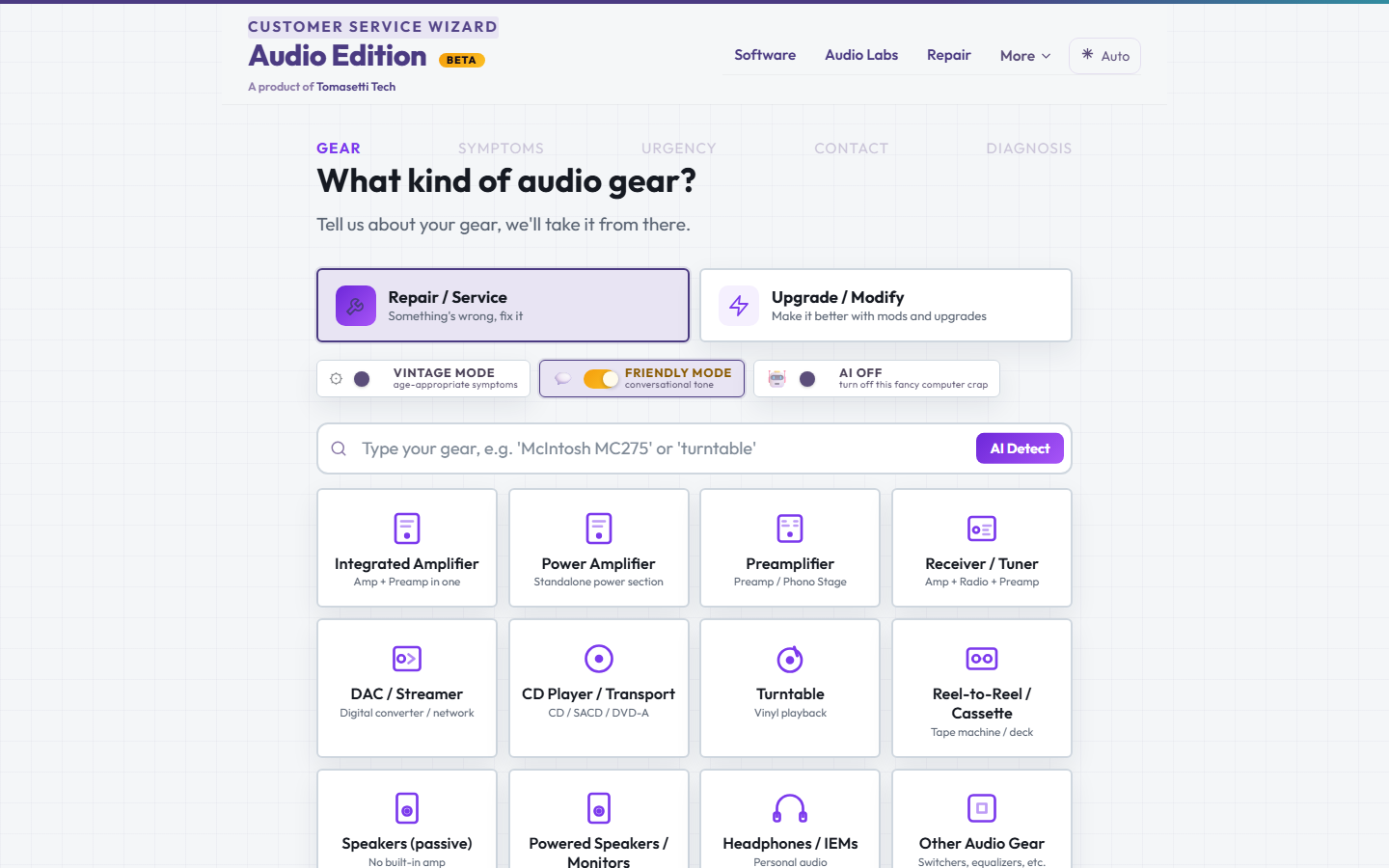Click the Preamplifier icon
1389x868 pixels.
(x=790, y=529)
